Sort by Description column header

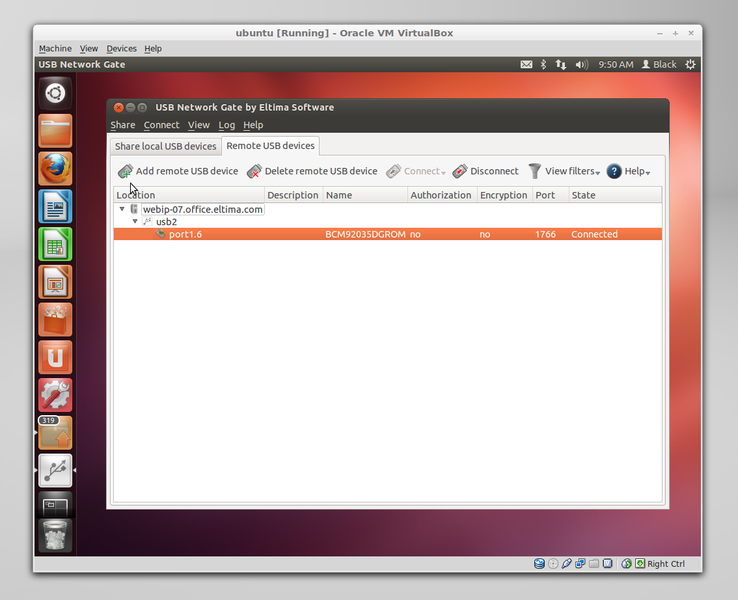(x=293, y=195)
